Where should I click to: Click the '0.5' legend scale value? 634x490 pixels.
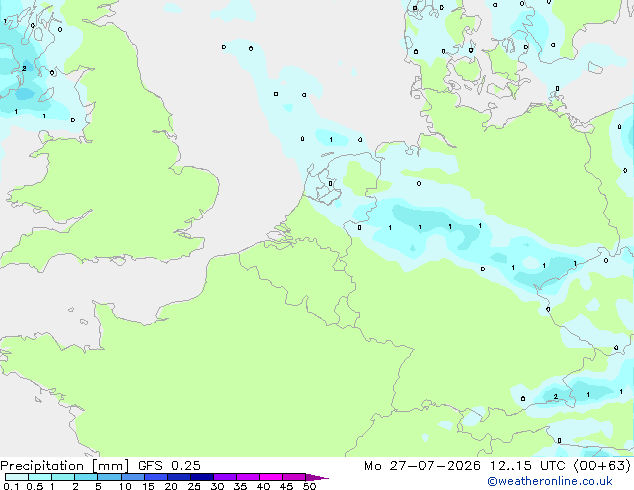(35, 486)
